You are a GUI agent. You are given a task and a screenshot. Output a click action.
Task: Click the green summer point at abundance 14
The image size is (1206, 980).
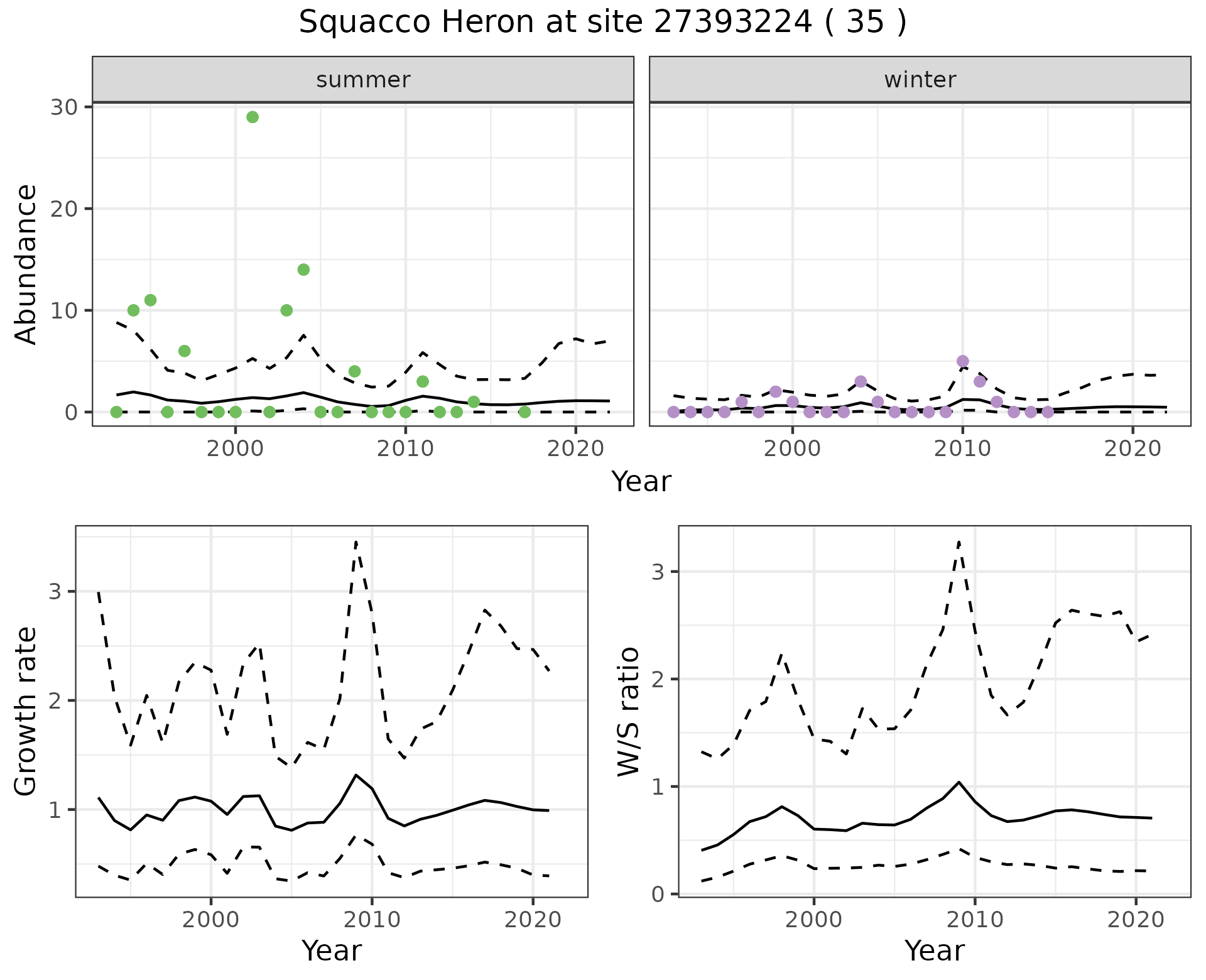pos(303,269)
